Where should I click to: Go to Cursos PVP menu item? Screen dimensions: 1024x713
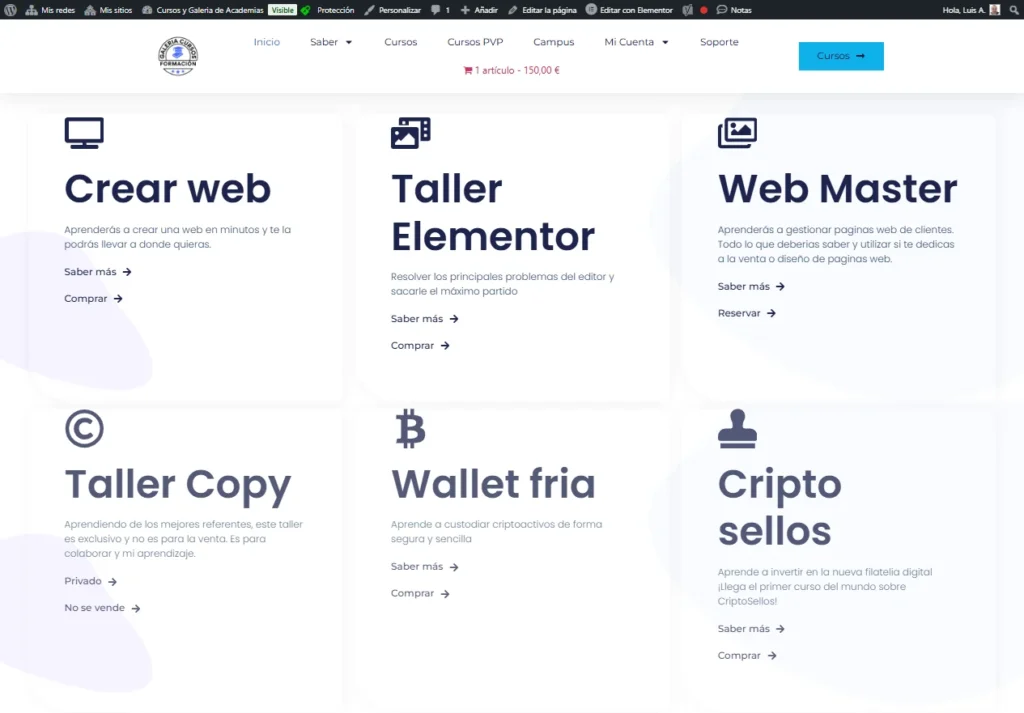475,43
